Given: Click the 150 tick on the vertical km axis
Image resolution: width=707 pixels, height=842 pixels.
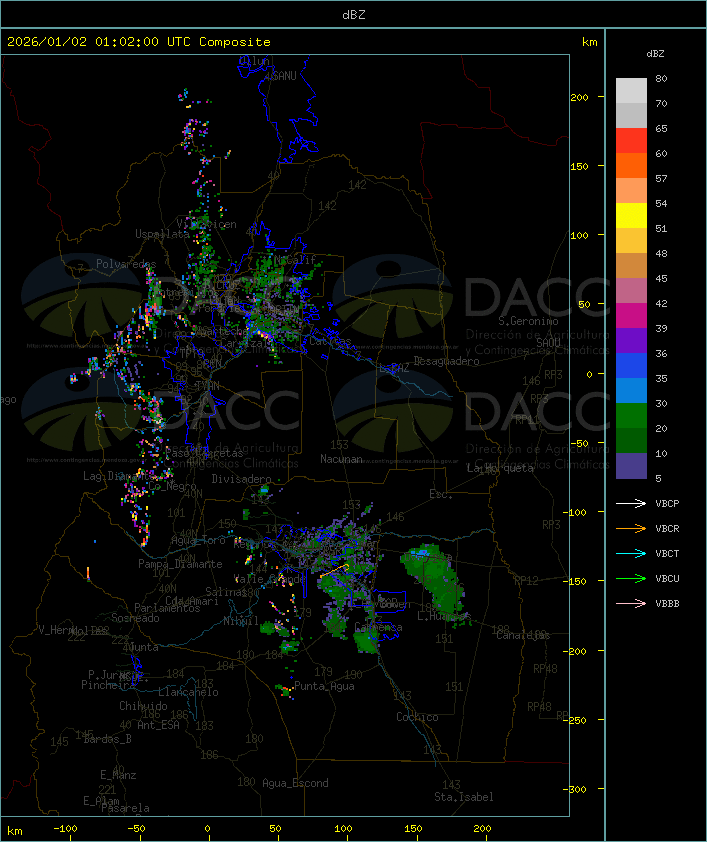Looking at the screenshot, I should 579,166.
